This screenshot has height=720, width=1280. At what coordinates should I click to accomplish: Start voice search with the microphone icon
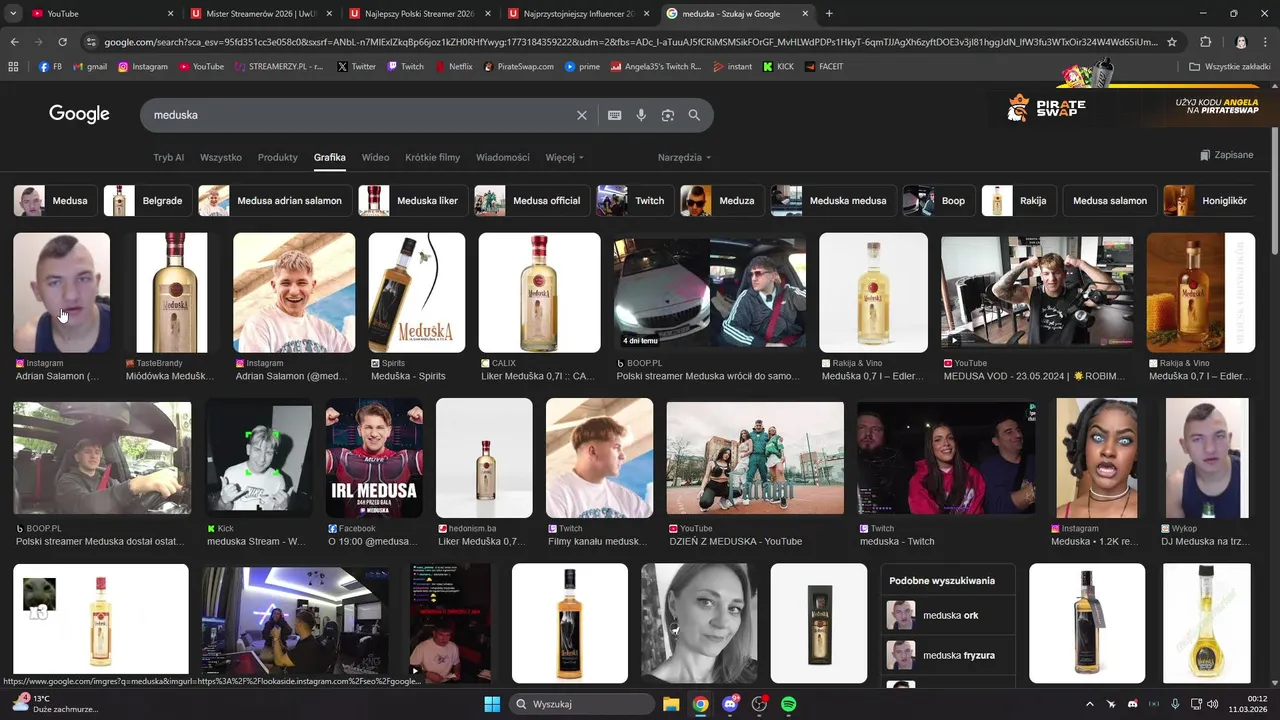641,115
